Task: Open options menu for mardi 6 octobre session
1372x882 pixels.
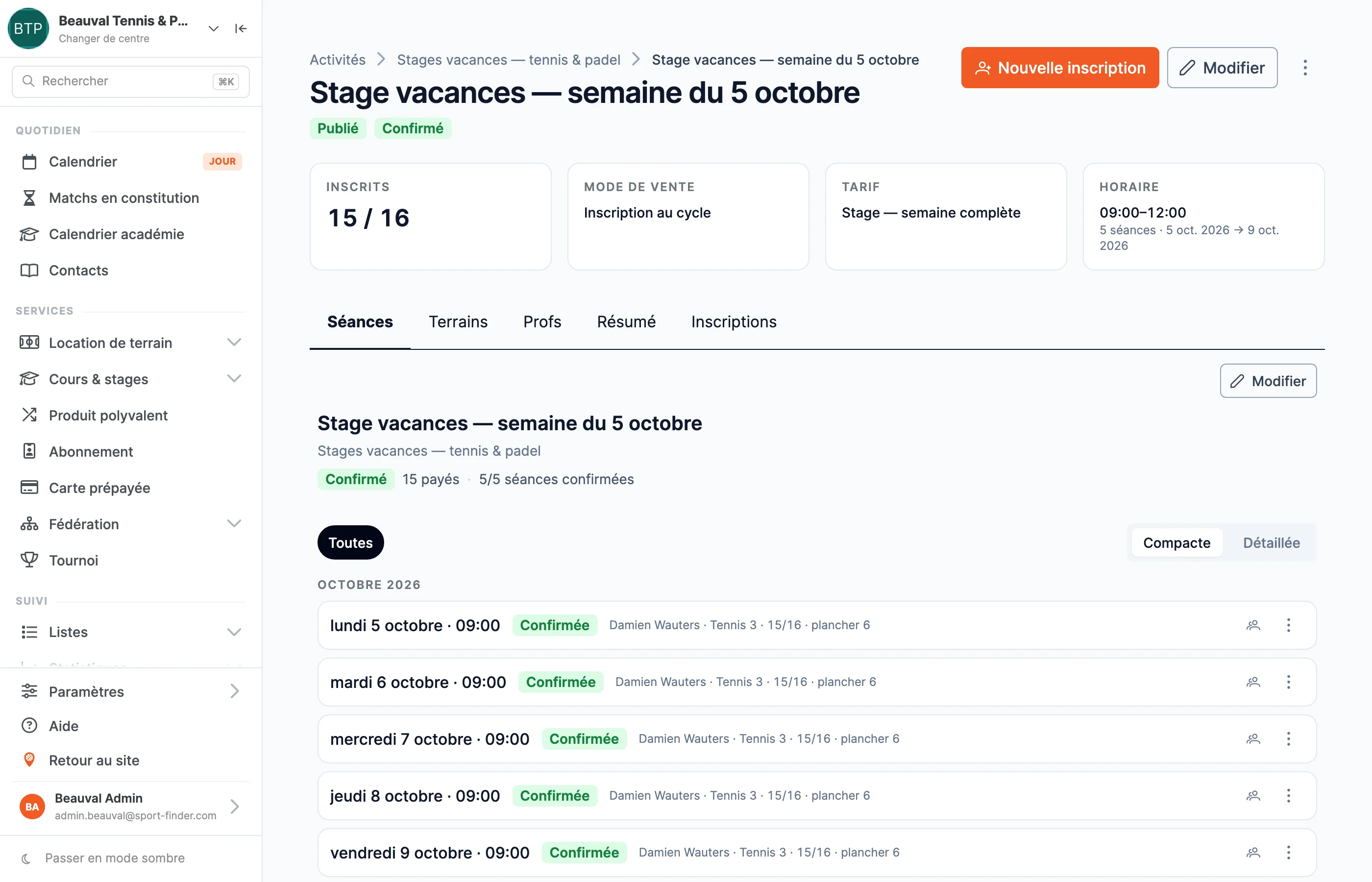Action: point(1288,682)
